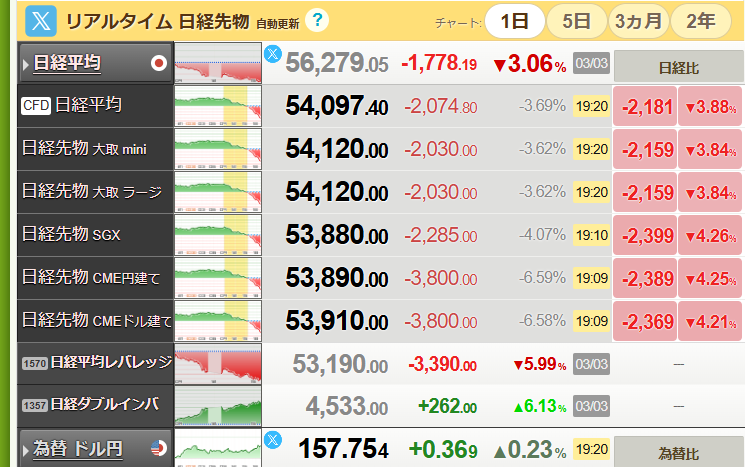
Task: Click the ▼3.88% 日経比 cell
Action: 710,106
